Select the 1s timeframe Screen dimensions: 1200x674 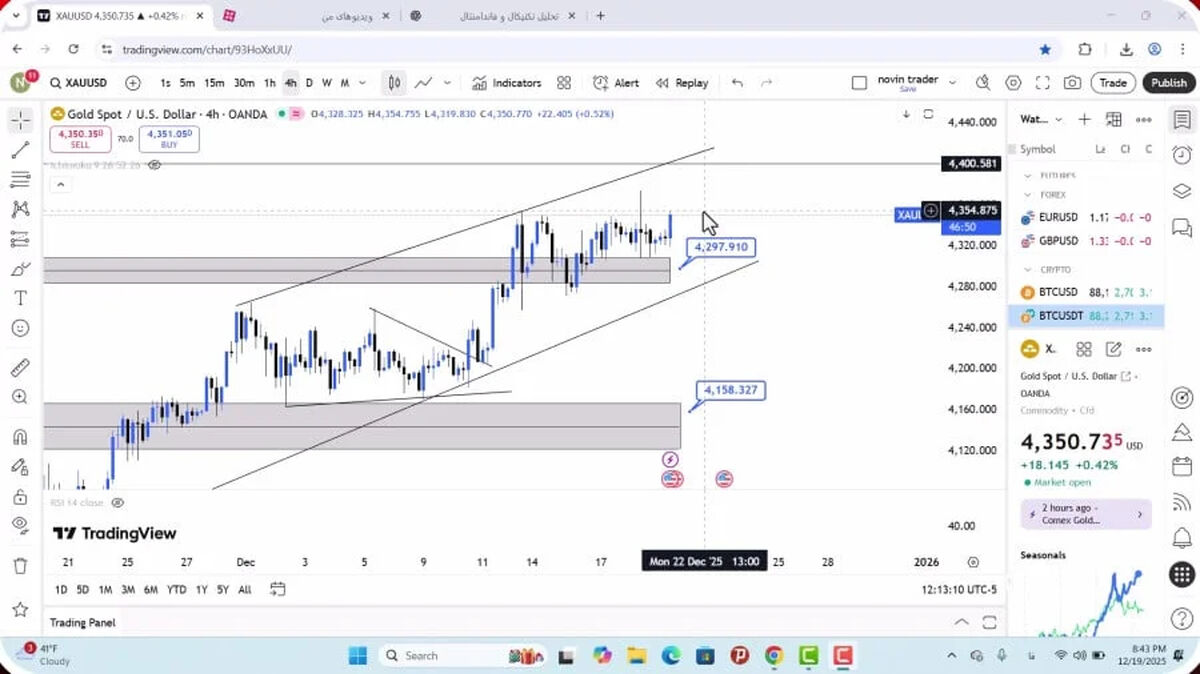tap(165, 83)
